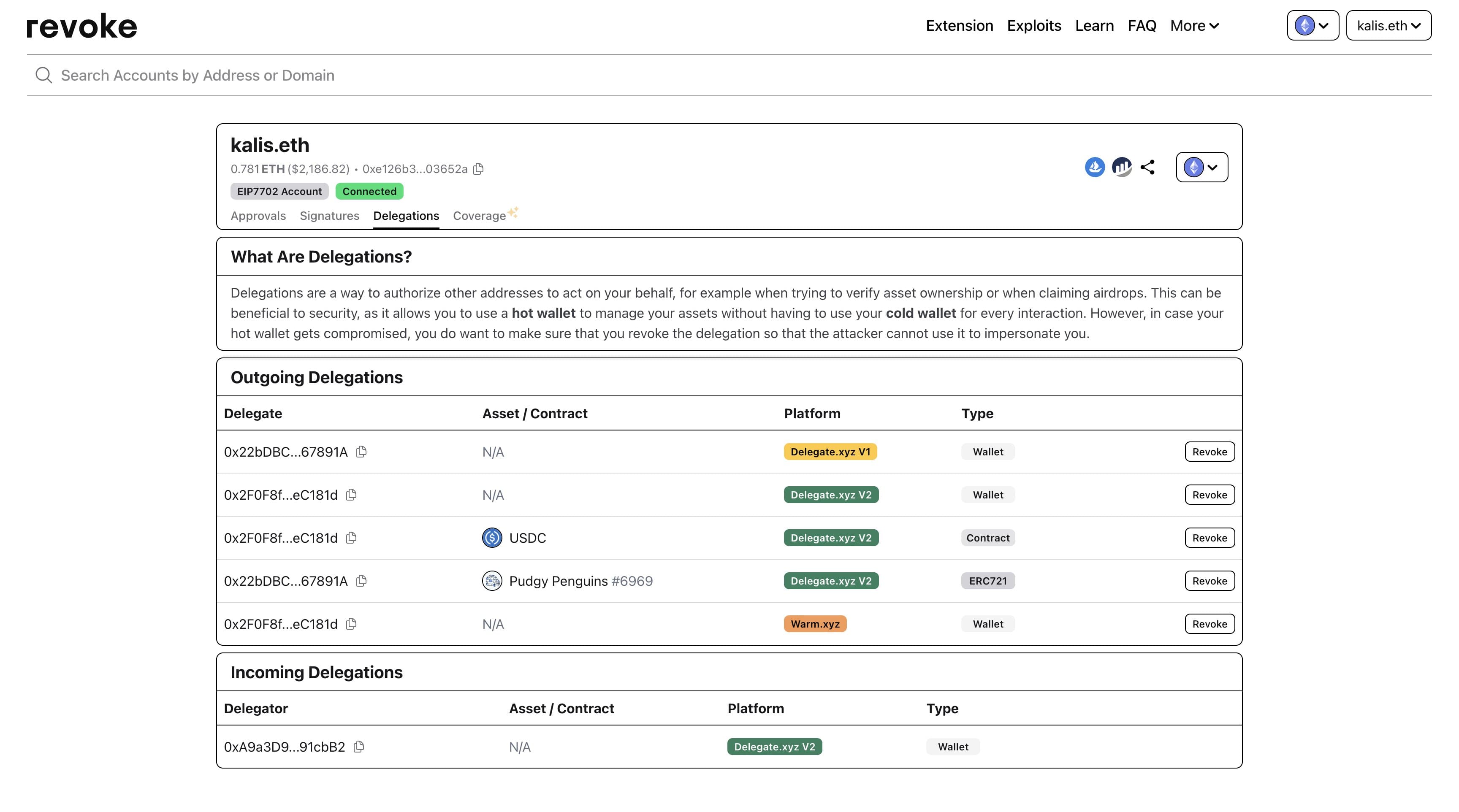Switch to the Coverage tab
The image size is (1459, 812).
point(479,216)
